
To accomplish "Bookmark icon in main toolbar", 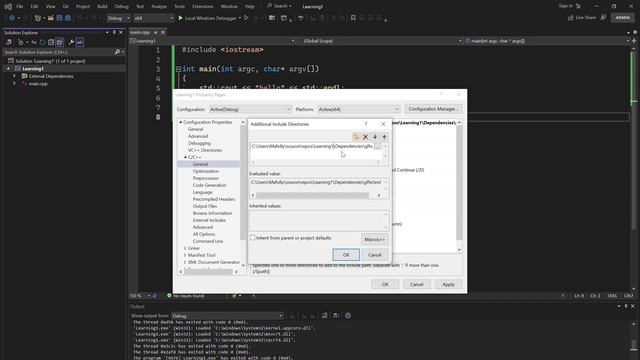I will (353, 18).
